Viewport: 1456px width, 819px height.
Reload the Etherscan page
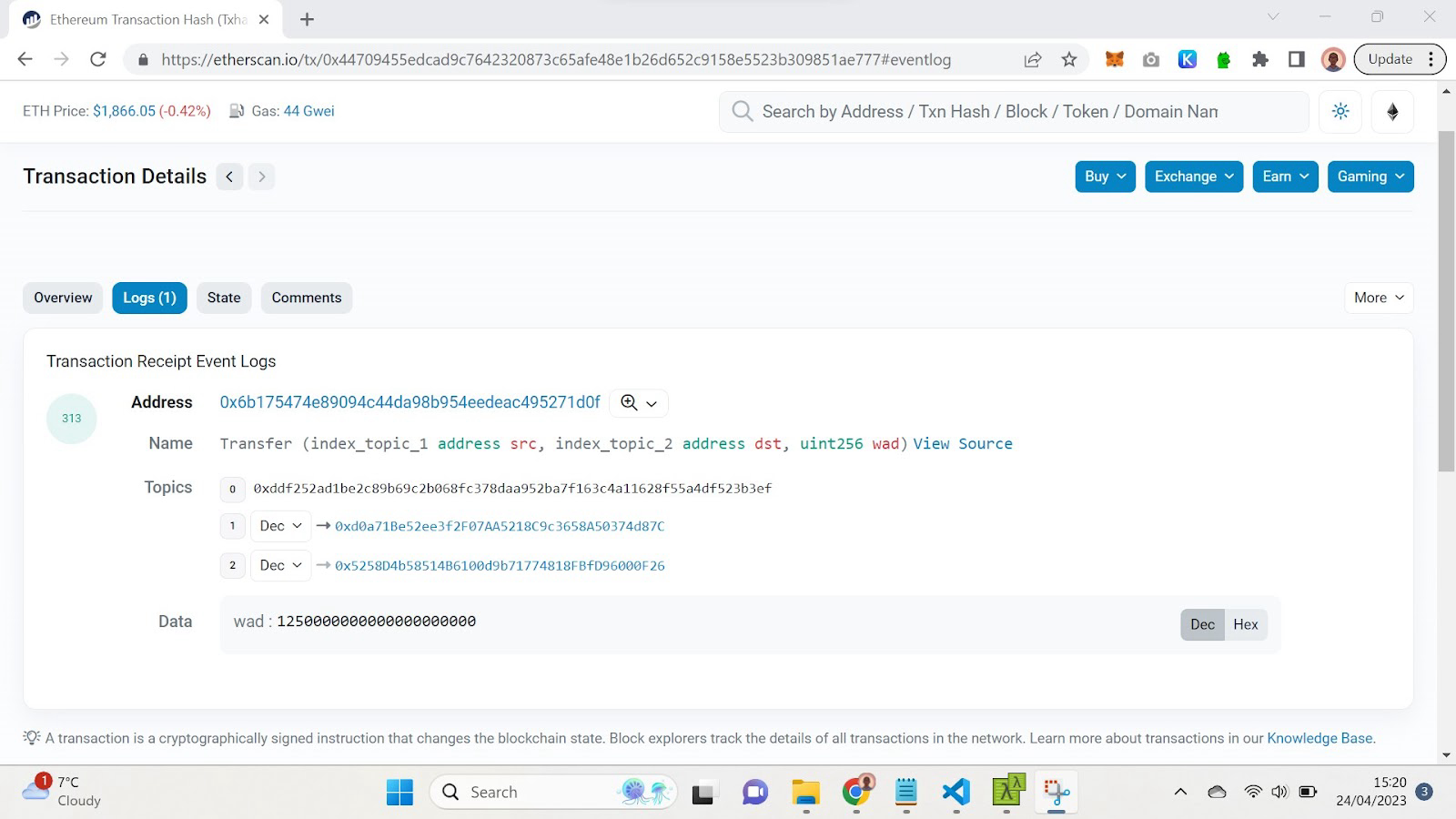point(98,59)
